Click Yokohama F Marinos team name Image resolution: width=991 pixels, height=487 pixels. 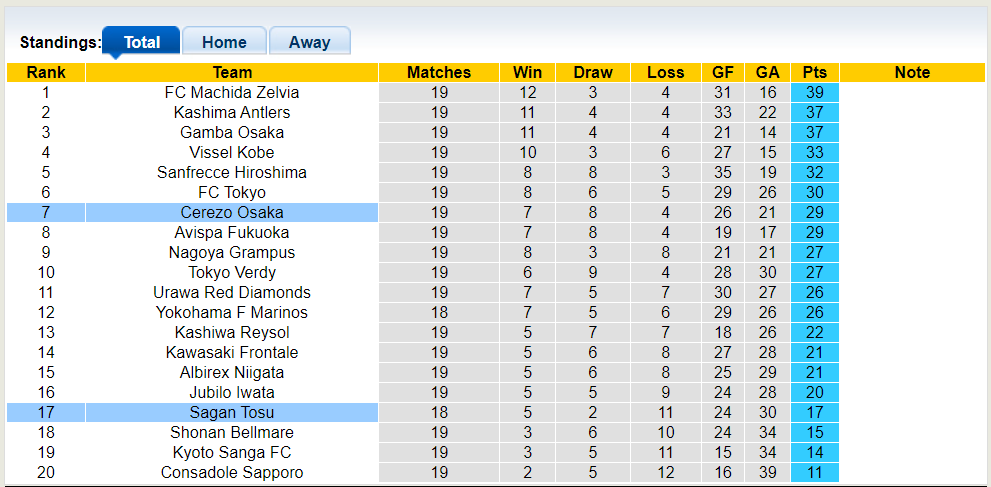pyautogui.click(x=232, y=312)
